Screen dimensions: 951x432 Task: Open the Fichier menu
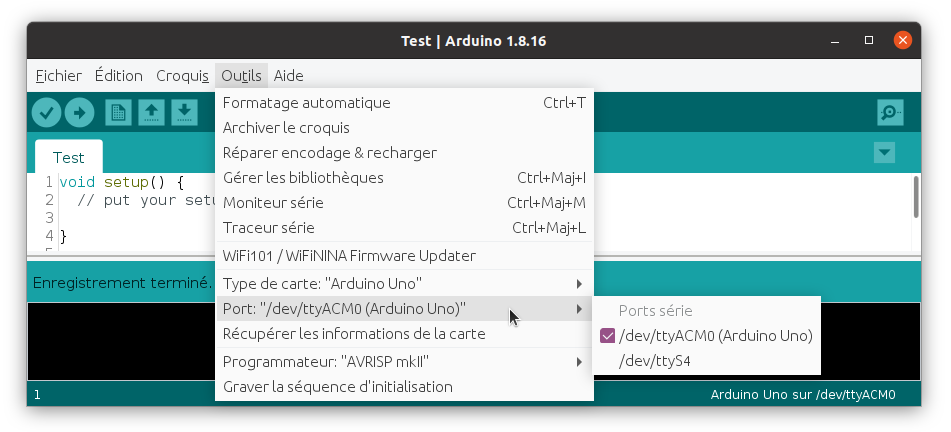click(x=59, y=76)
